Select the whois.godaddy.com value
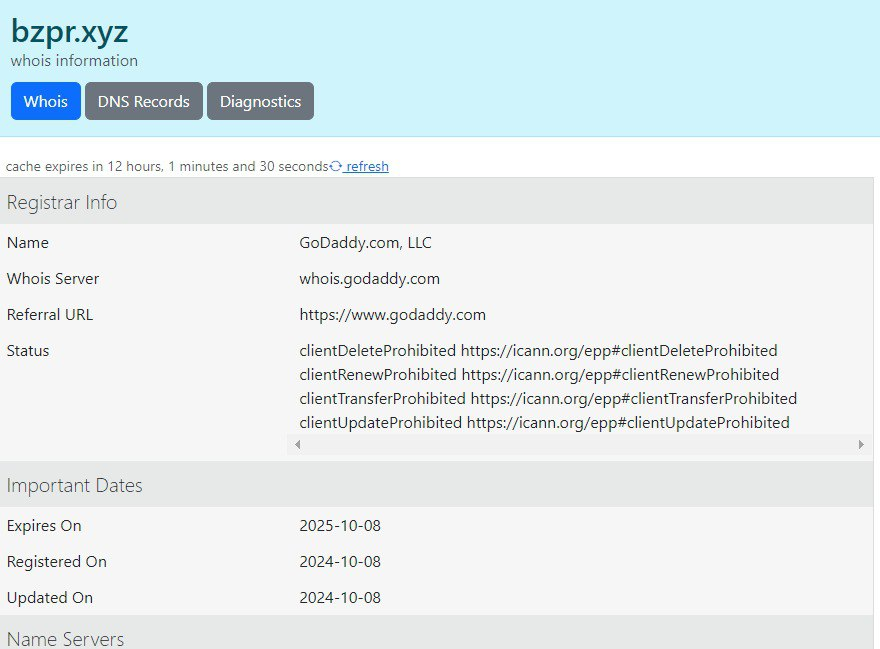The image size is (880, 649). [369, 279]
